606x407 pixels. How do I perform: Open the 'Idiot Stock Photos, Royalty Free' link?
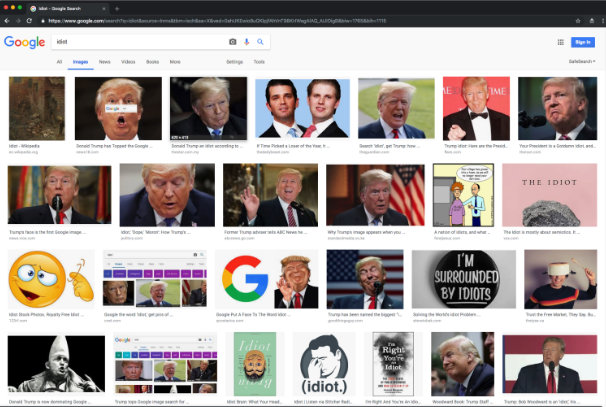point(46,315)
